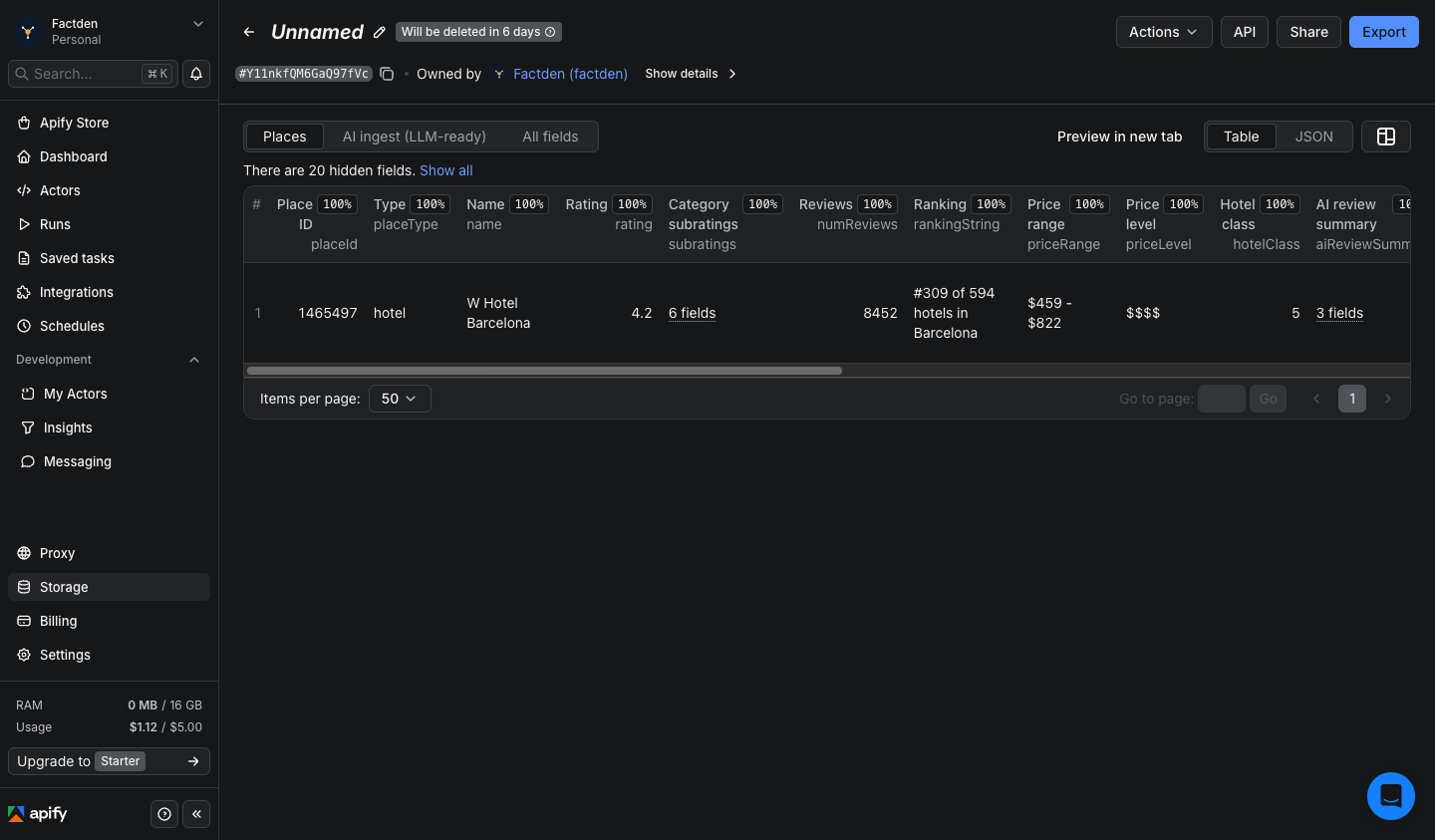This screenshot has height=840, width=1435.
Task: Click the Place ID value 1465497
Action: pyautogui.click(x=328, y=313)
